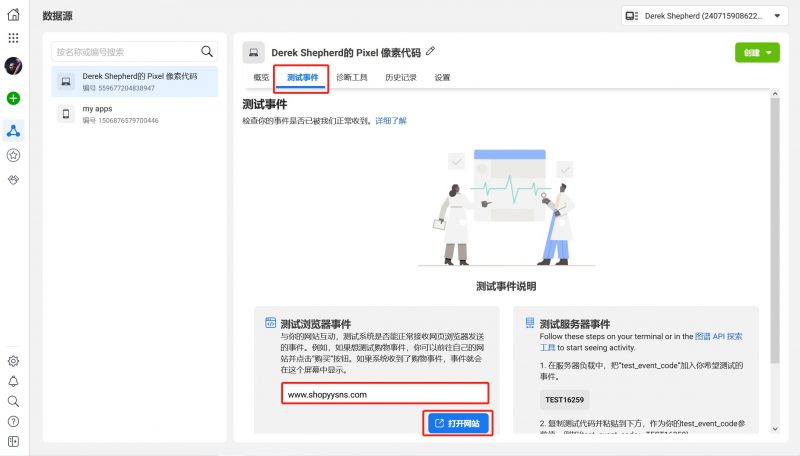Select the my apps data source row
800x456 pixels.
click(135, 114)
